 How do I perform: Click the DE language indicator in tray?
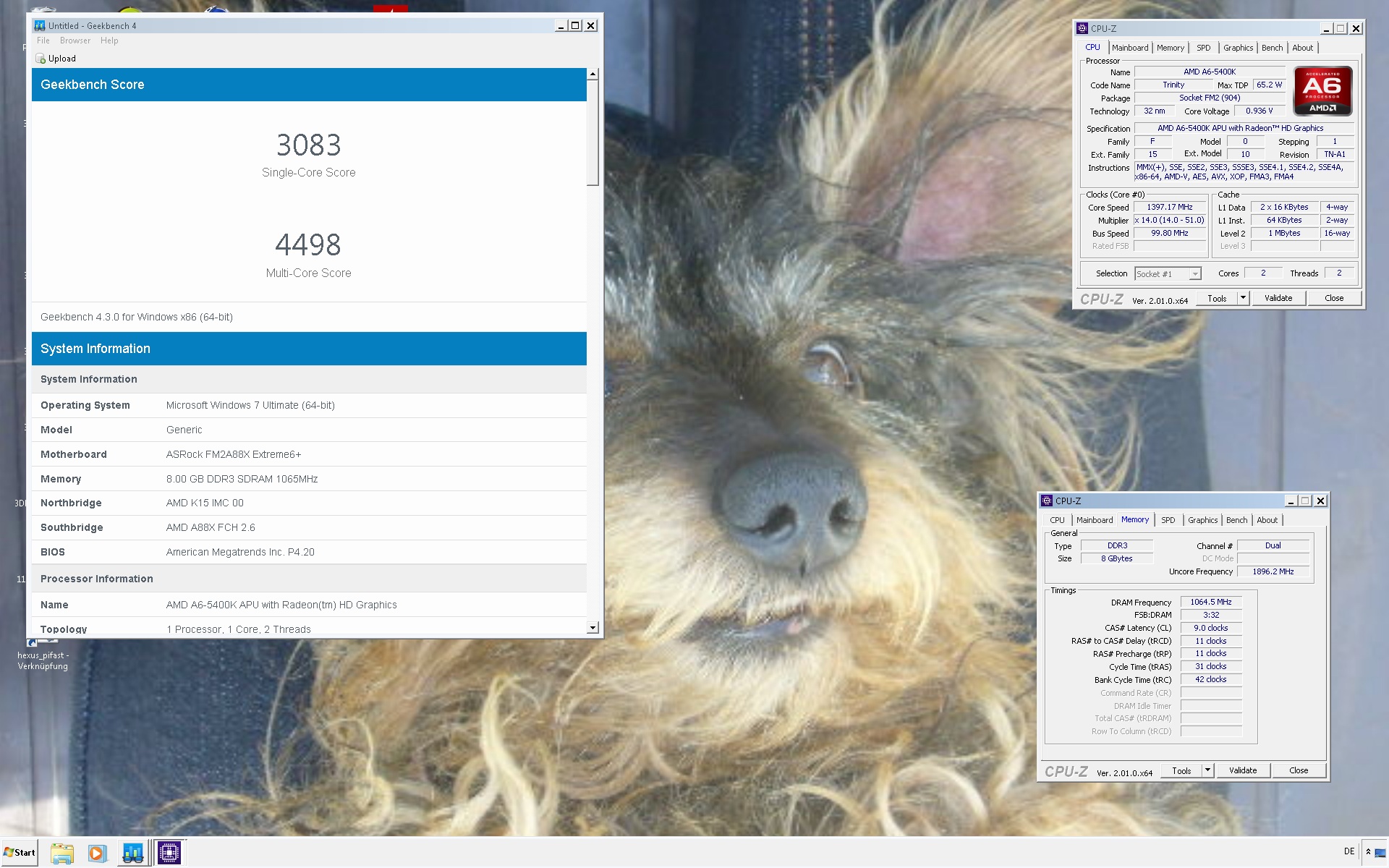tap(1349, 851)
